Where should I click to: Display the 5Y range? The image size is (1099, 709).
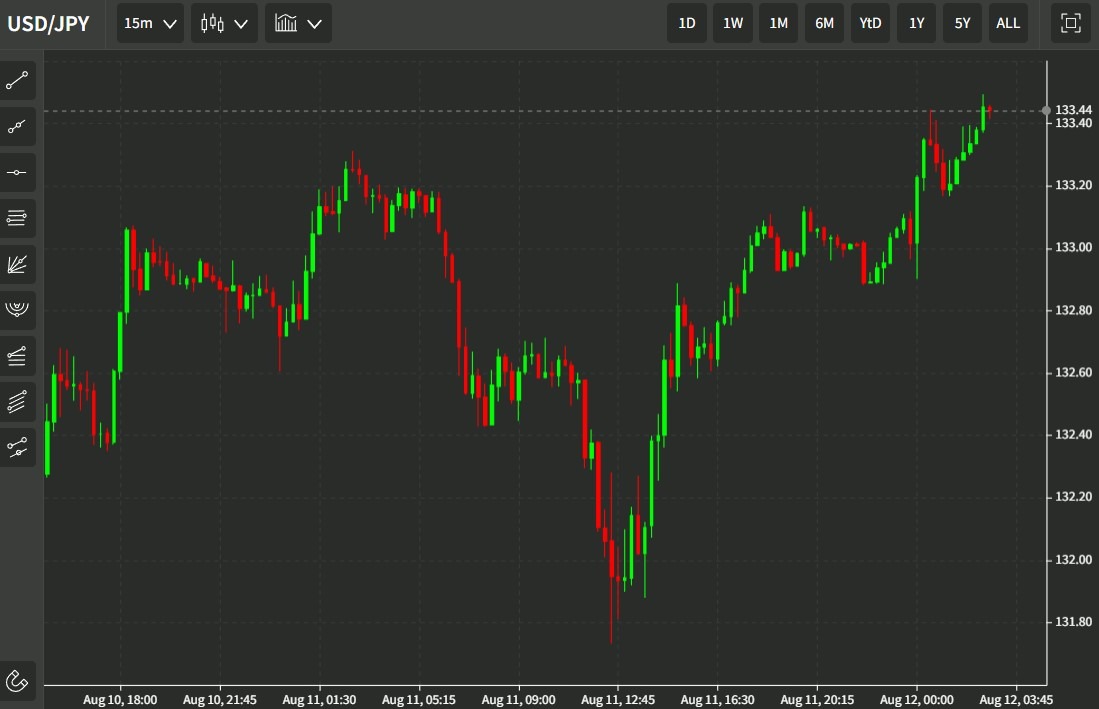tap(962, 23)
